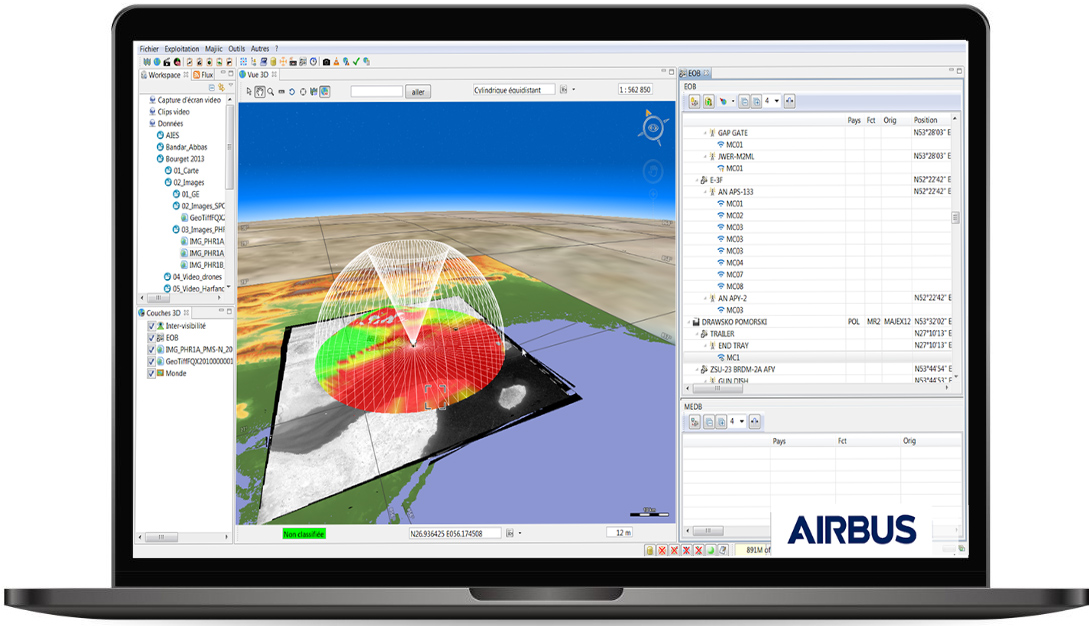Image resolution: width=1089 pixels, height=626 pixels.
Task: Activate the hand pan tool in Vue 3D
Action: 260,91
